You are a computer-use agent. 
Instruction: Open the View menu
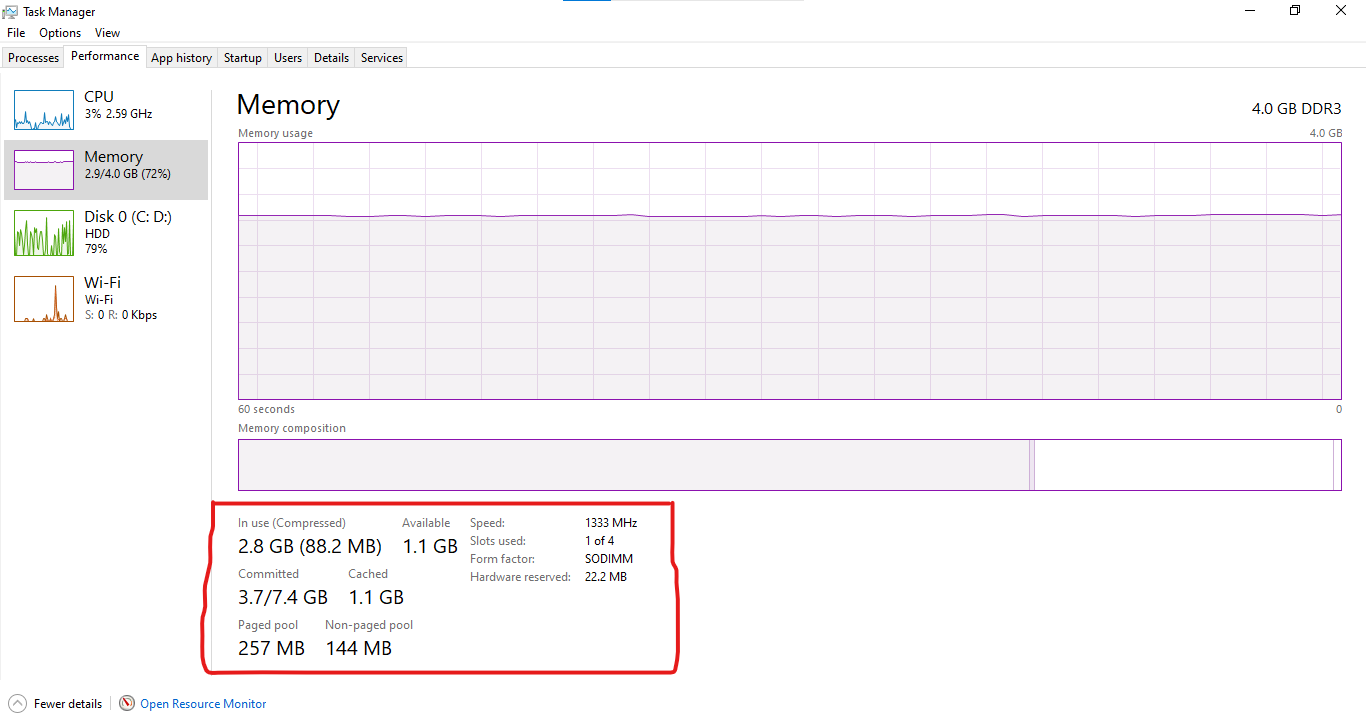coord(108,33)
